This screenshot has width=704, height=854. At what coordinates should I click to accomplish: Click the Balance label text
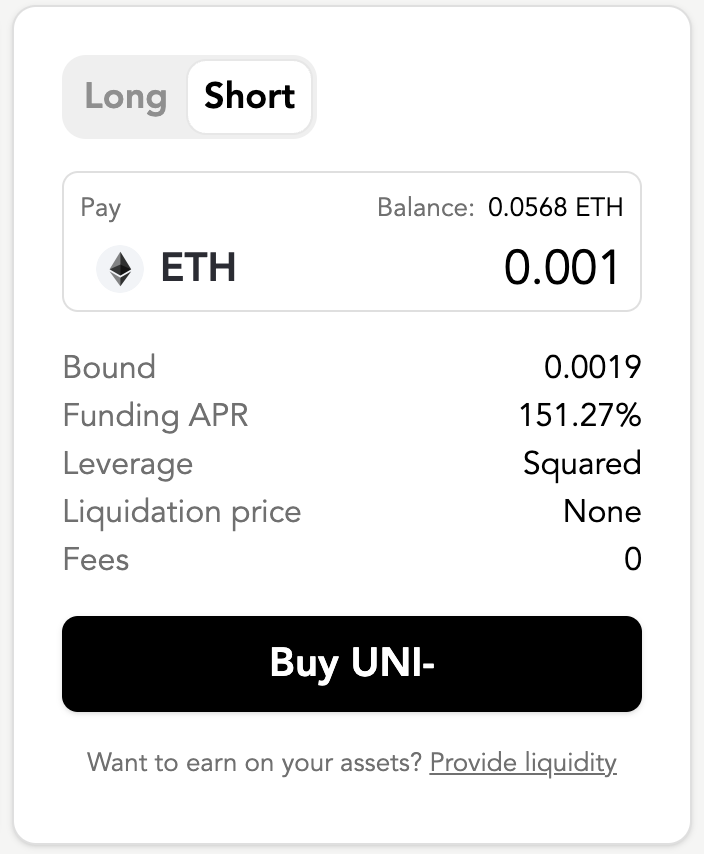[425, 208]
